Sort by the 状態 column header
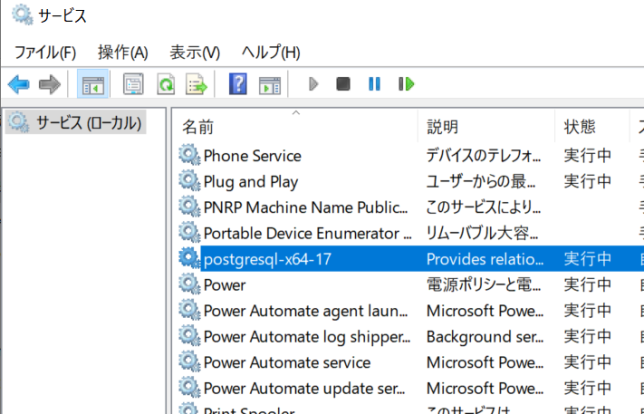Screen dimensions: 644x414 click(592, 126)
